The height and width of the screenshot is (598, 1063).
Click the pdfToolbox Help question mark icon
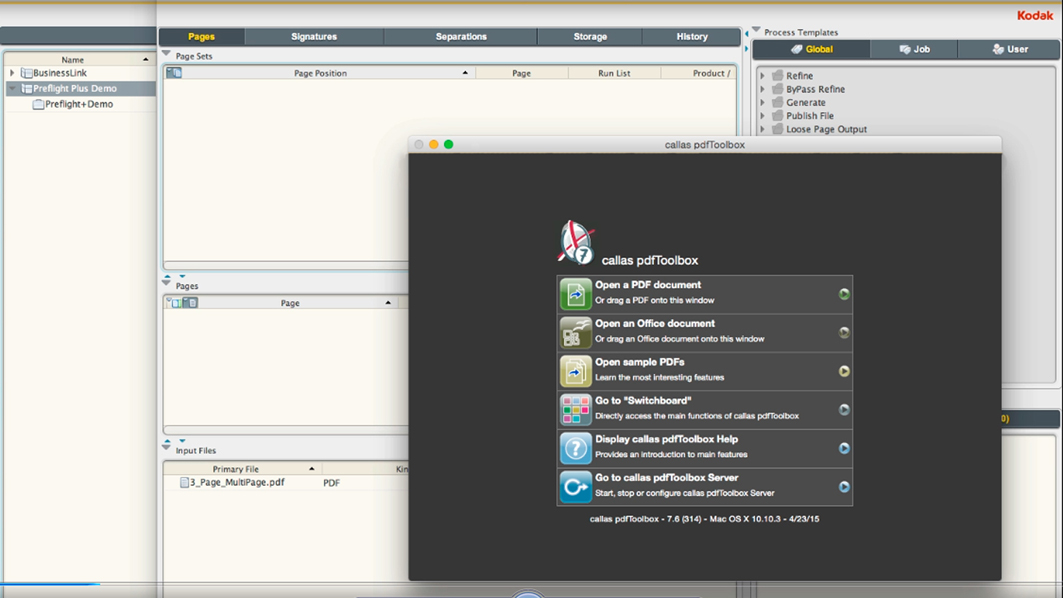click(x=575, y=448)
